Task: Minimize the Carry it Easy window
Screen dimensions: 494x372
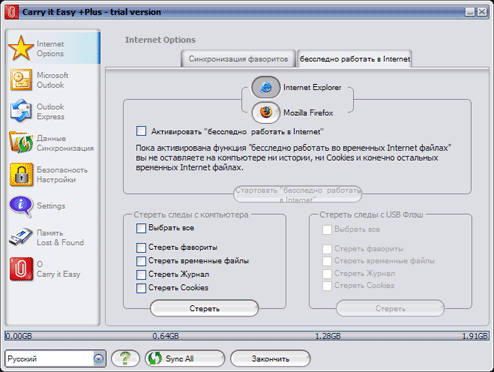Action: (x=470, y=12)
